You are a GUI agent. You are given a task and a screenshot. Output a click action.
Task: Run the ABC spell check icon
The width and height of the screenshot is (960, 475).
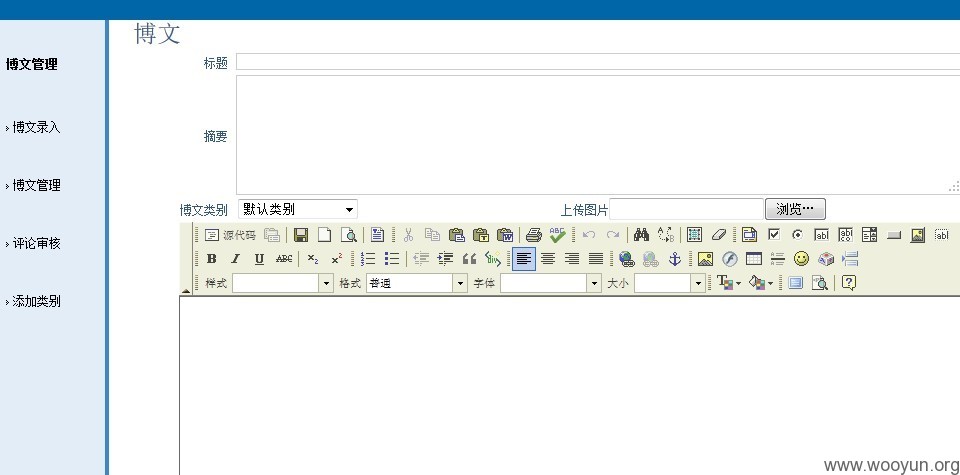(558, 235)
